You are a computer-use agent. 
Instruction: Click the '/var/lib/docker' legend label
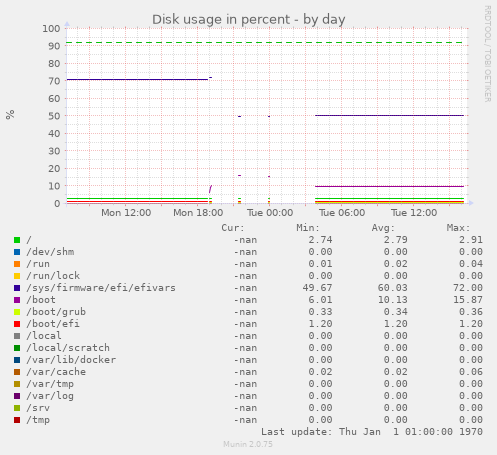[x=71, y=360]
